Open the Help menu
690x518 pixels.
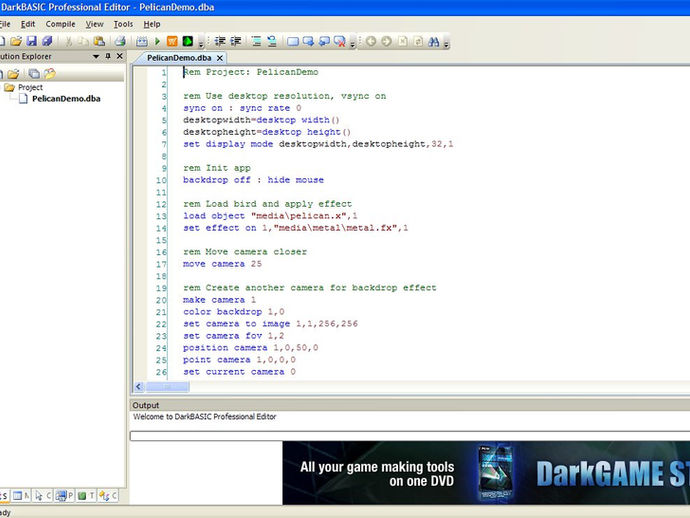152,24
